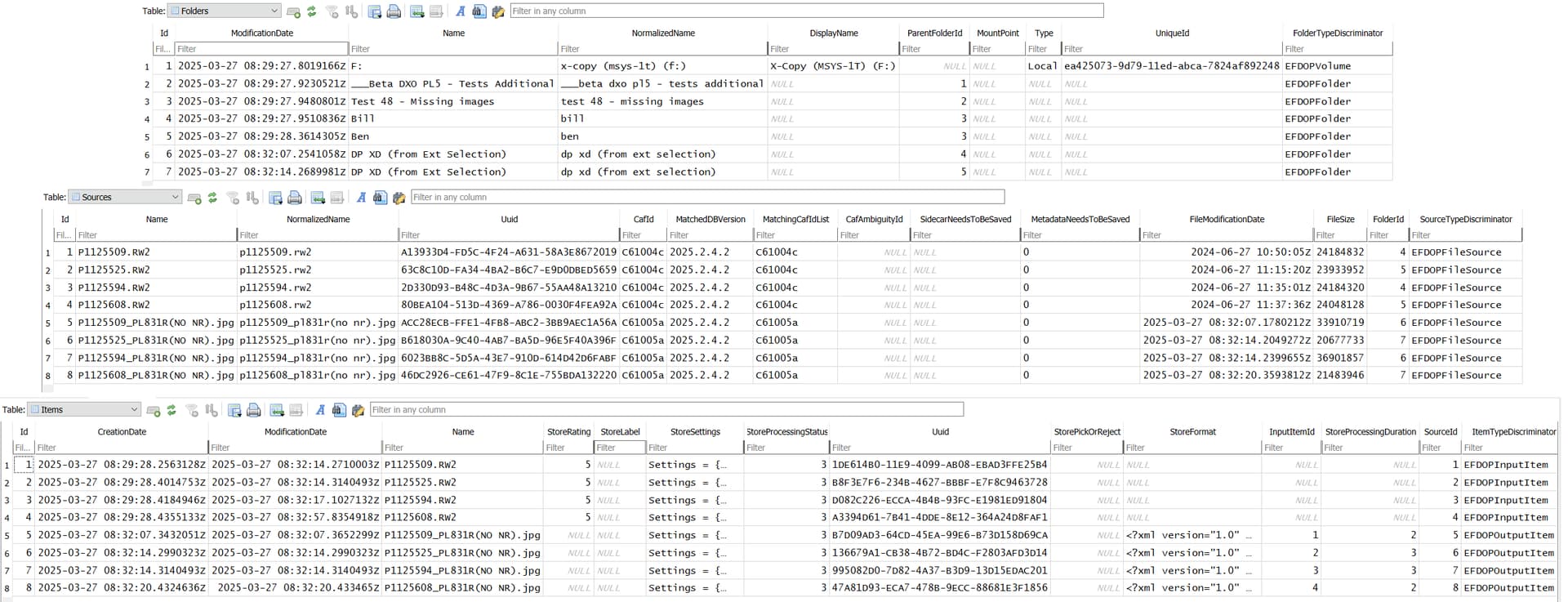
Task: Select Items Uuid cell starting '1DE614B0'
Action: (940, 466)
